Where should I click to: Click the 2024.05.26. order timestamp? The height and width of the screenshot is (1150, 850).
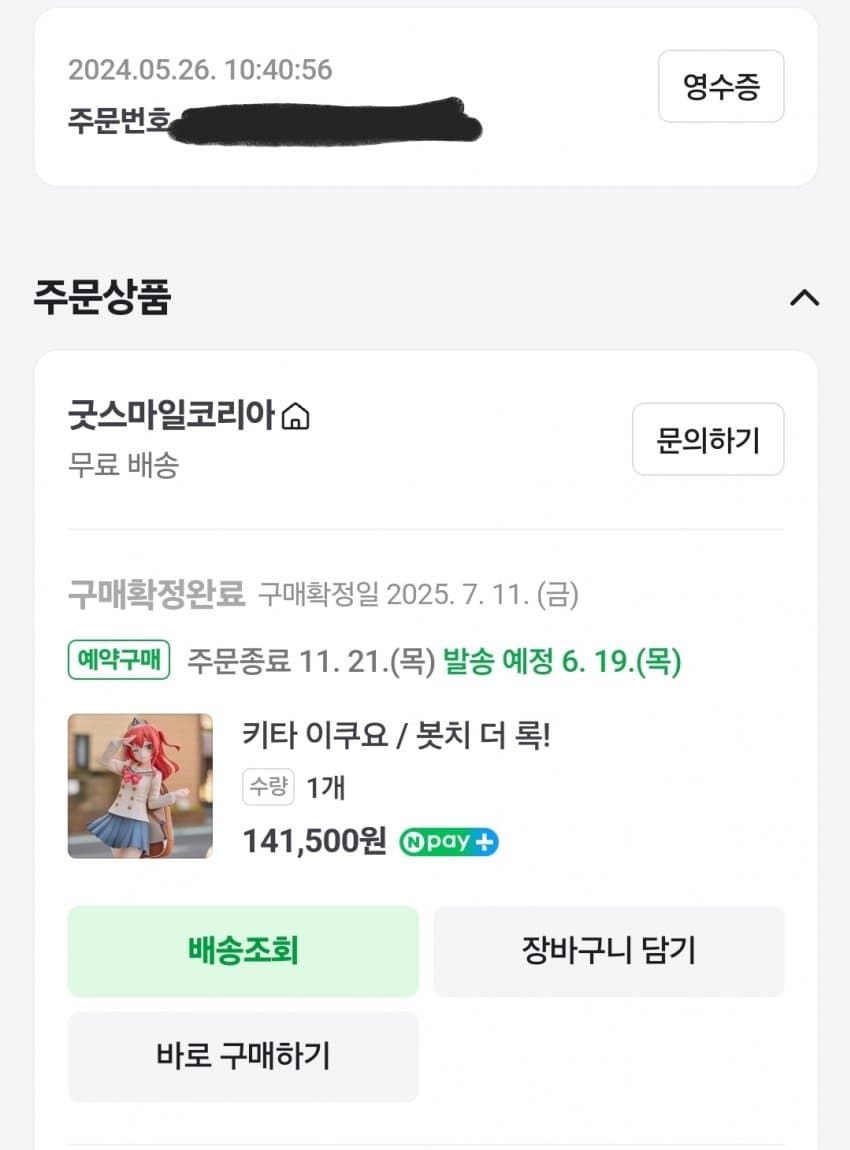[x=200, y=70]
